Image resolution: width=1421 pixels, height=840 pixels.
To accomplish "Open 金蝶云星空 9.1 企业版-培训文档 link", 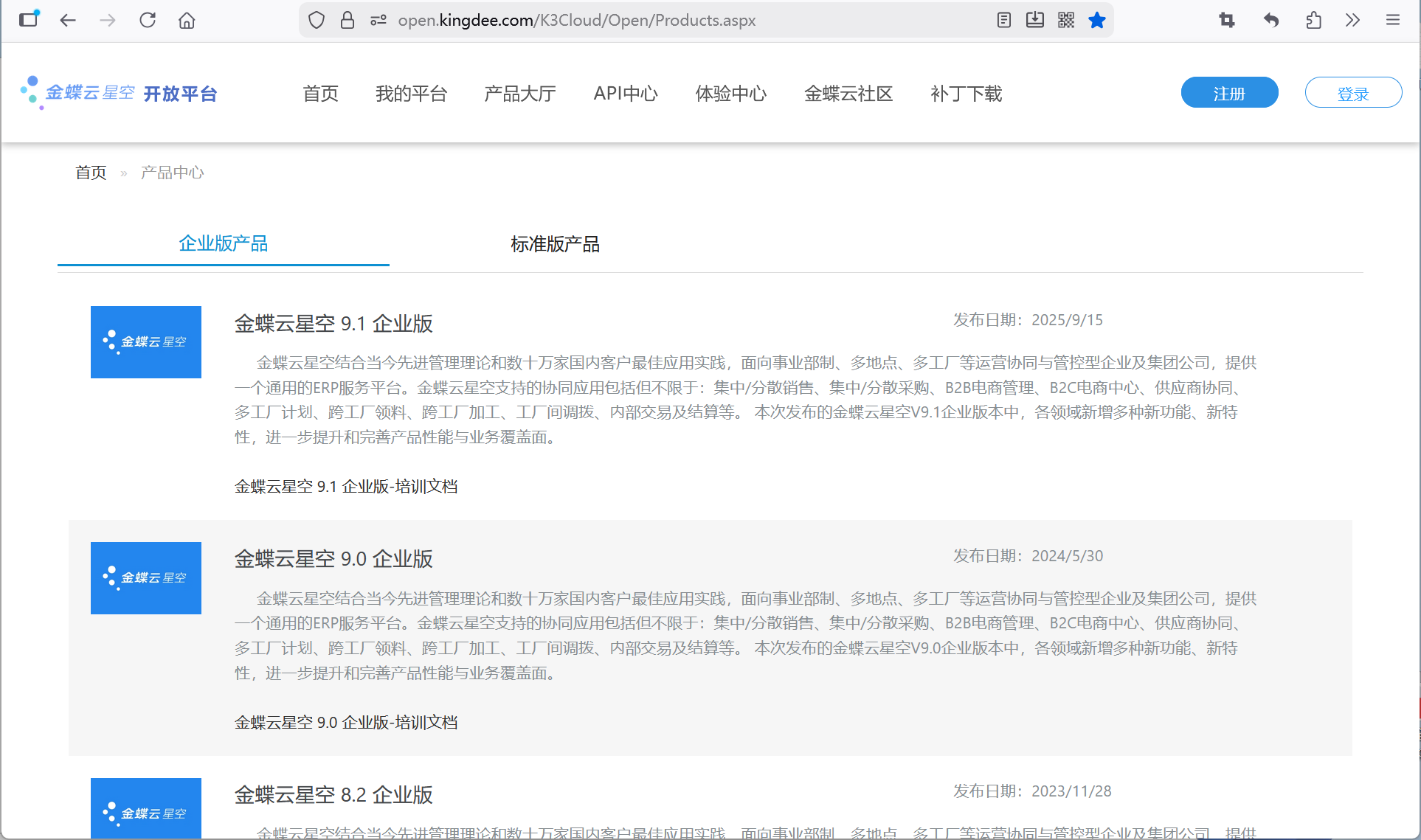I will pos(346,487).
